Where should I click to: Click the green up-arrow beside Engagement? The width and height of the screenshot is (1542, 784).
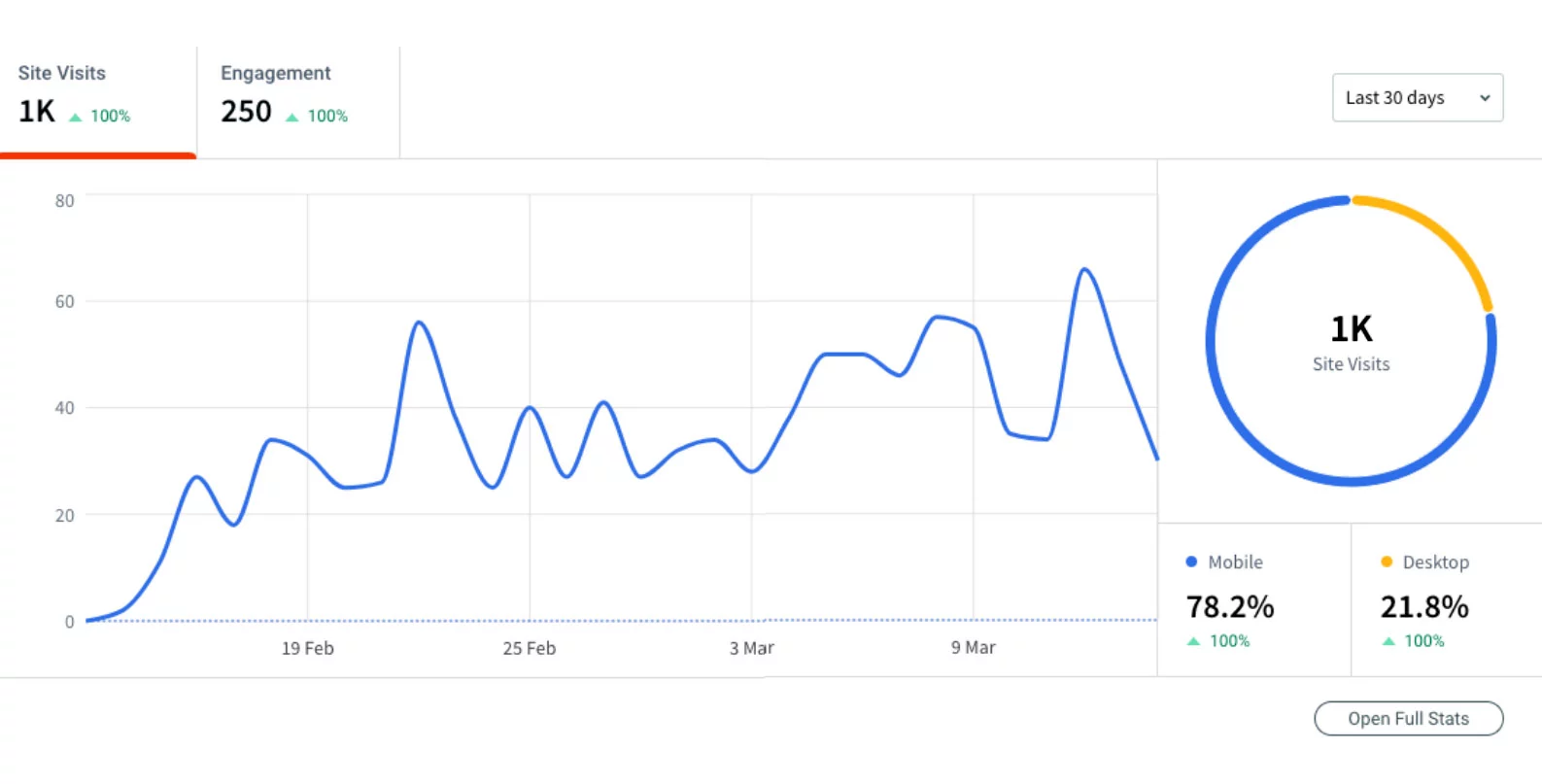click(291, 116)
